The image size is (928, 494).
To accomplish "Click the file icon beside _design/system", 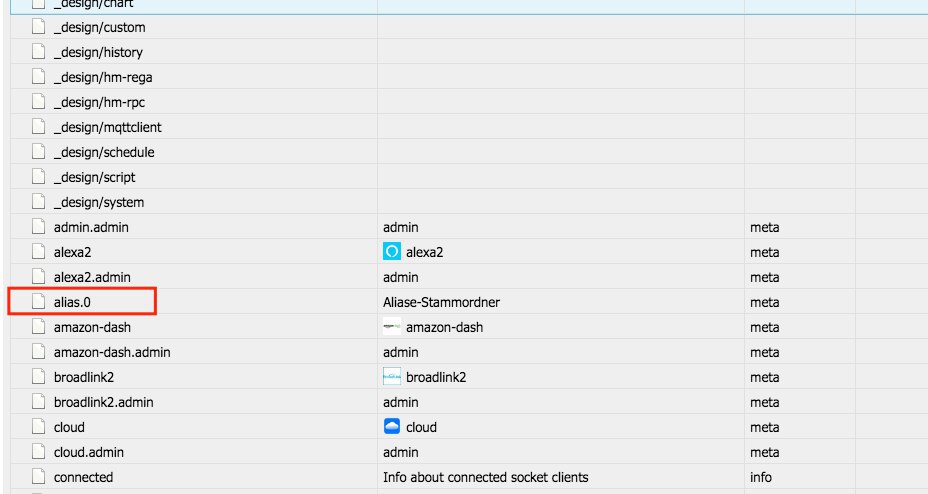I will [38, 202].
